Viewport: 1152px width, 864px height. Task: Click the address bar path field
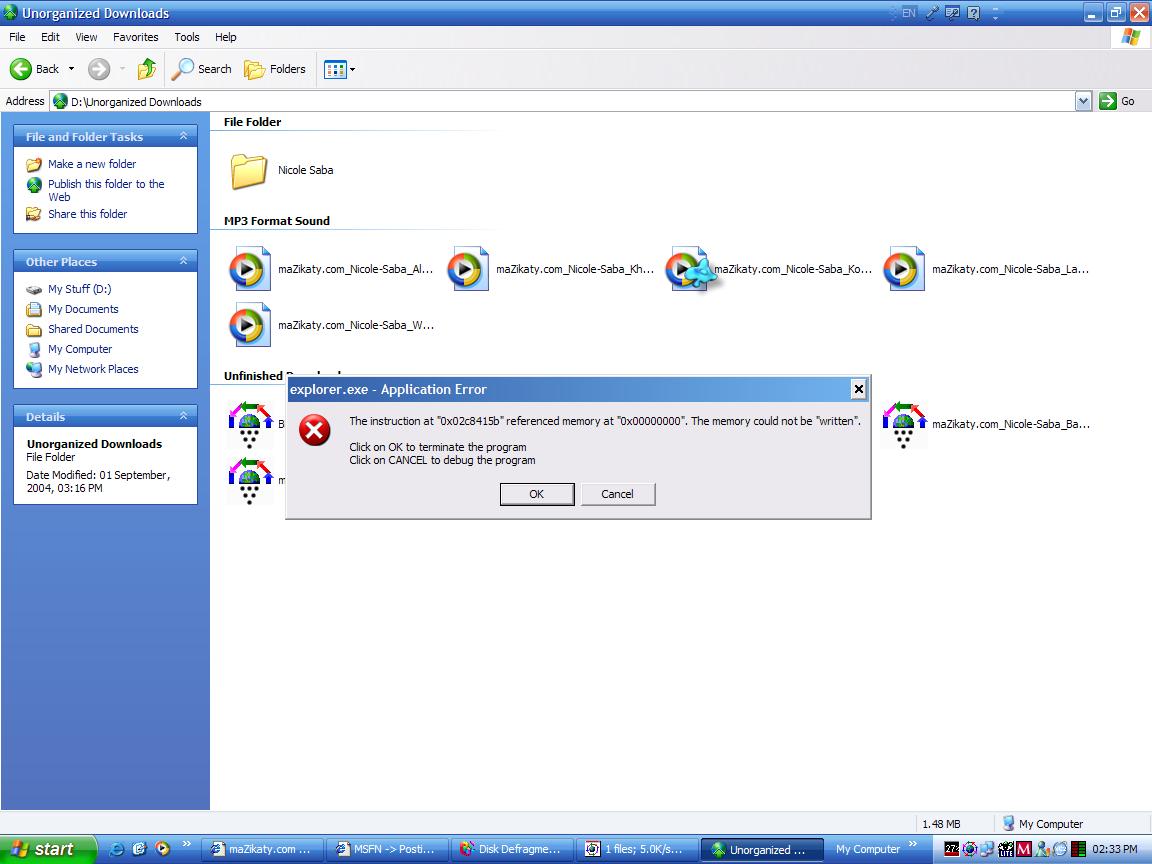[563, 101]
